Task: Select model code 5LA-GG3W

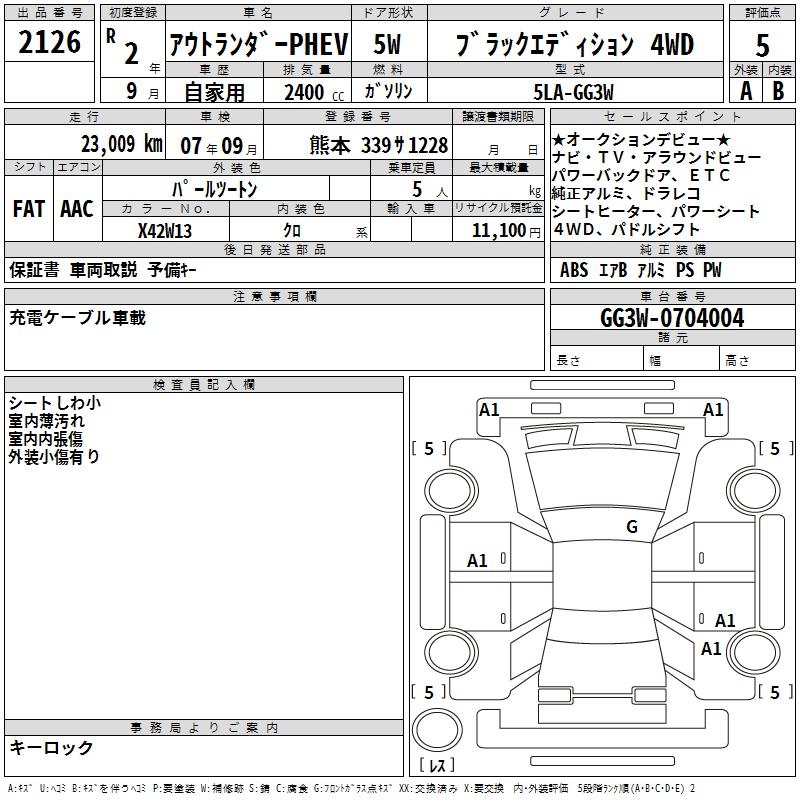Action: (x=573, y=92)
